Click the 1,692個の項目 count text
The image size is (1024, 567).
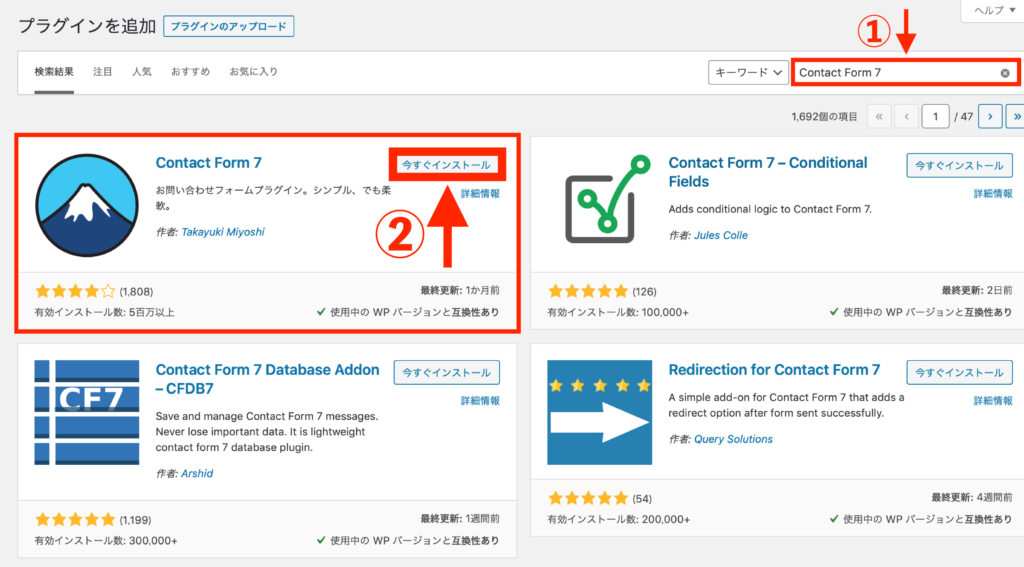824,116
